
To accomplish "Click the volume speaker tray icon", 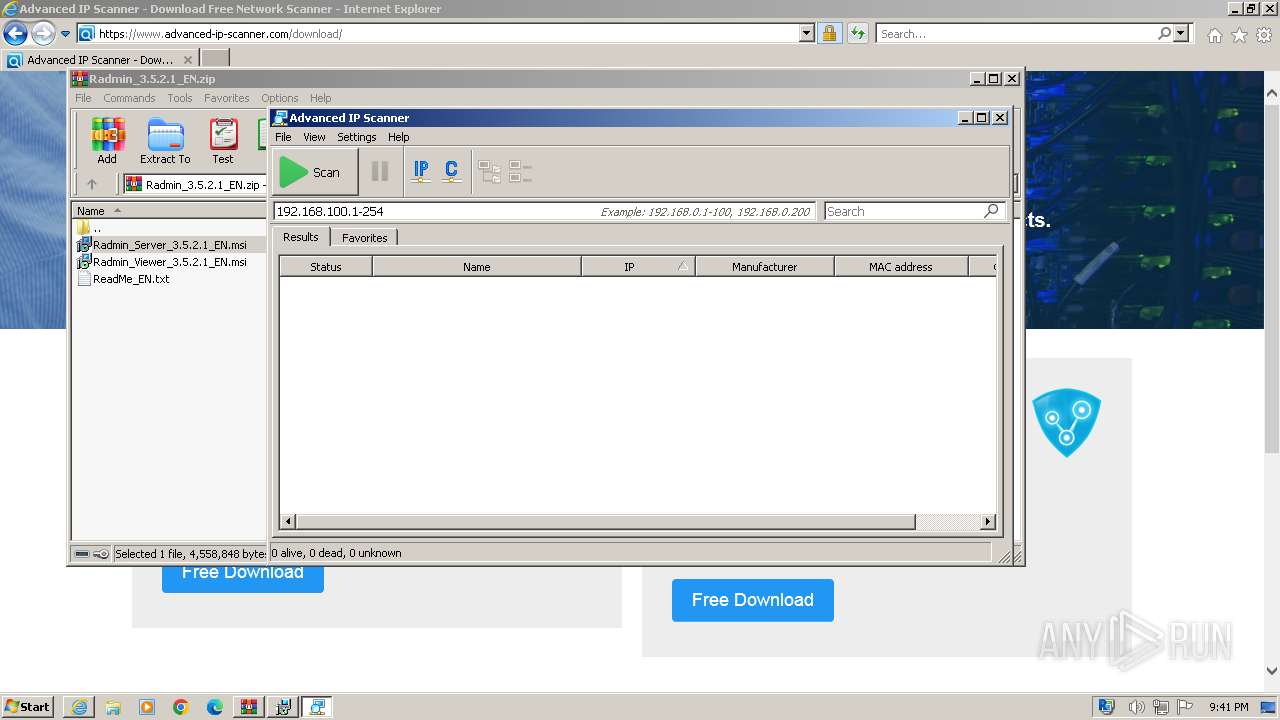I will click(1137, 707).
